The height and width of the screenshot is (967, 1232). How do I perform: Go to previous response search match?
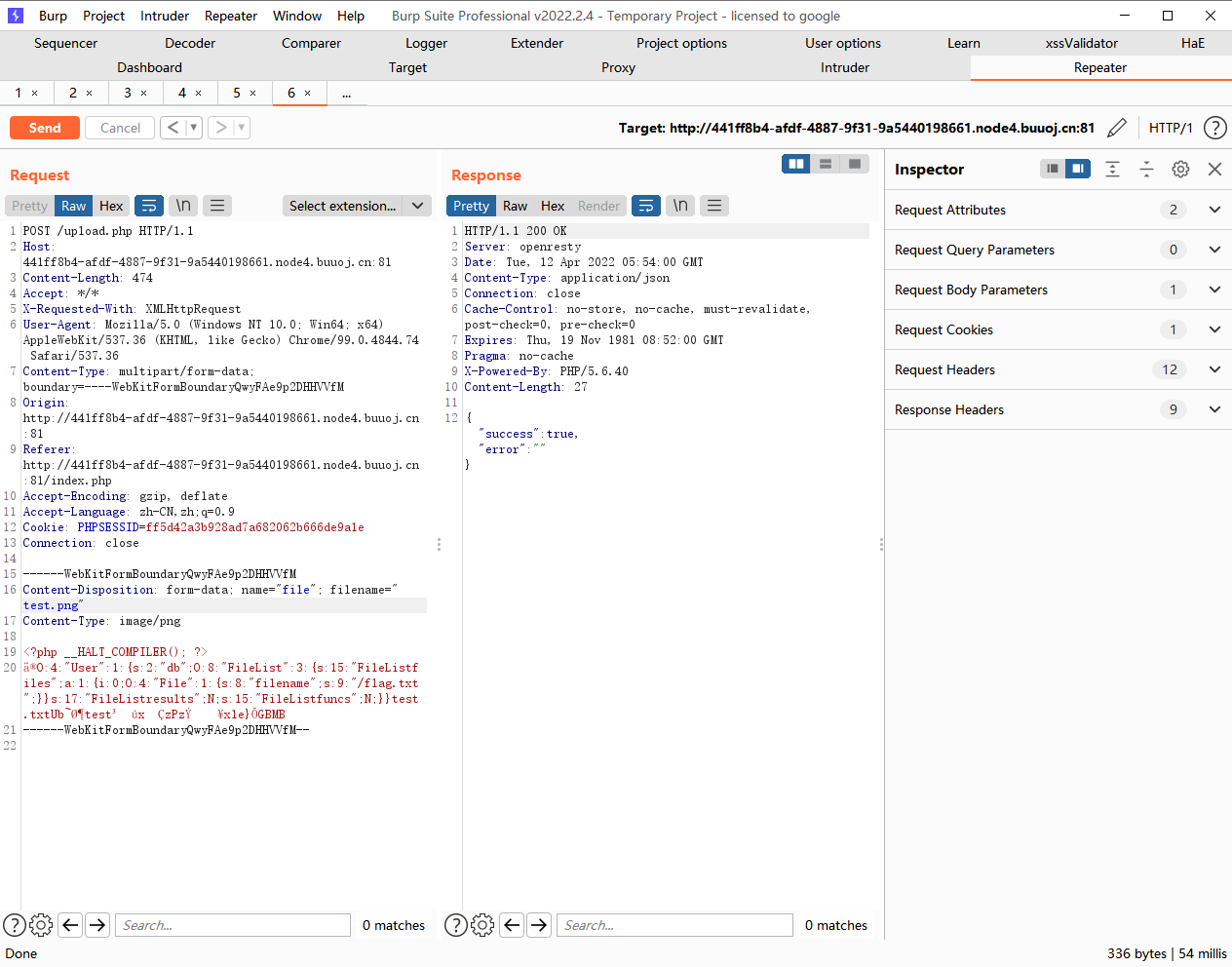pos(512,925)
